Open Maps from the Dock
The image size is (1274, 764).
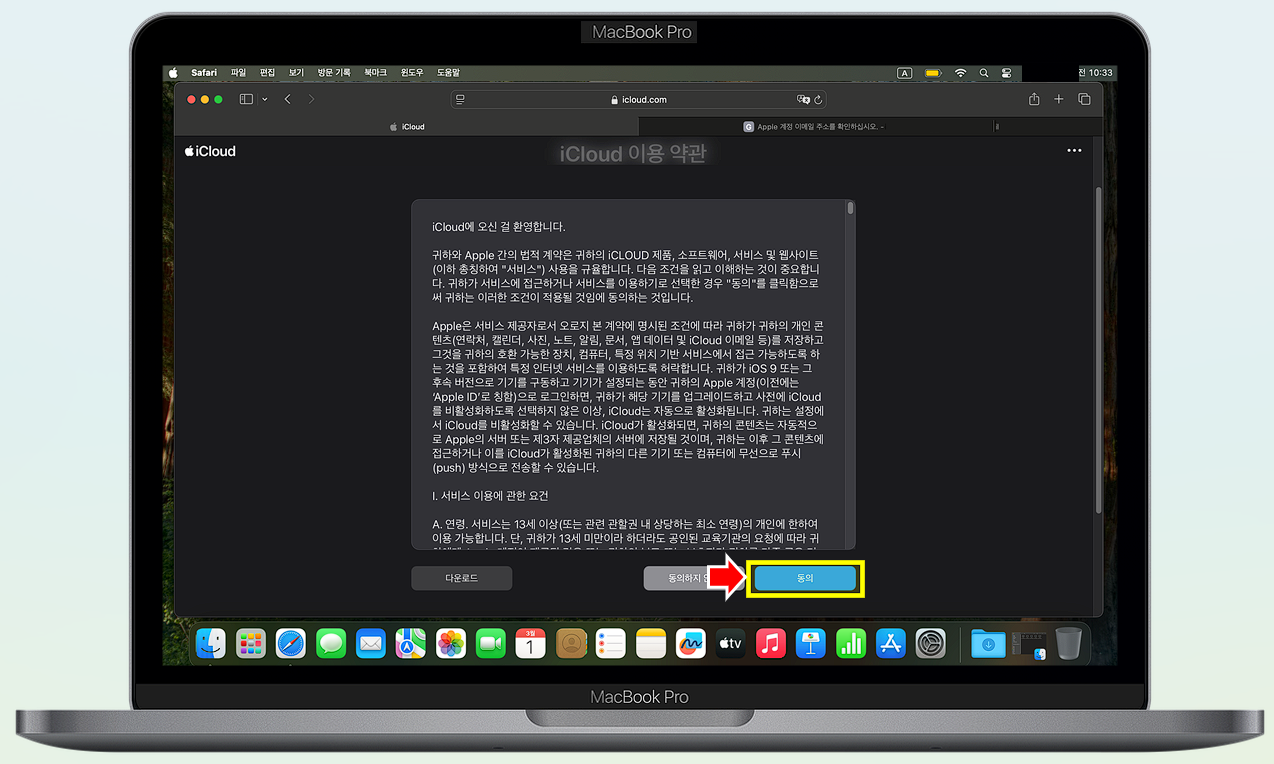pos(411,643)
